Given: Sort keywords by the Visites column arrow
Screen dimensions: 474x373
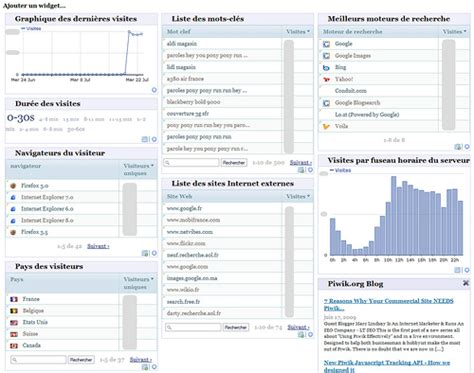Looking at the screenshot, I should click(x=308, y=32).
